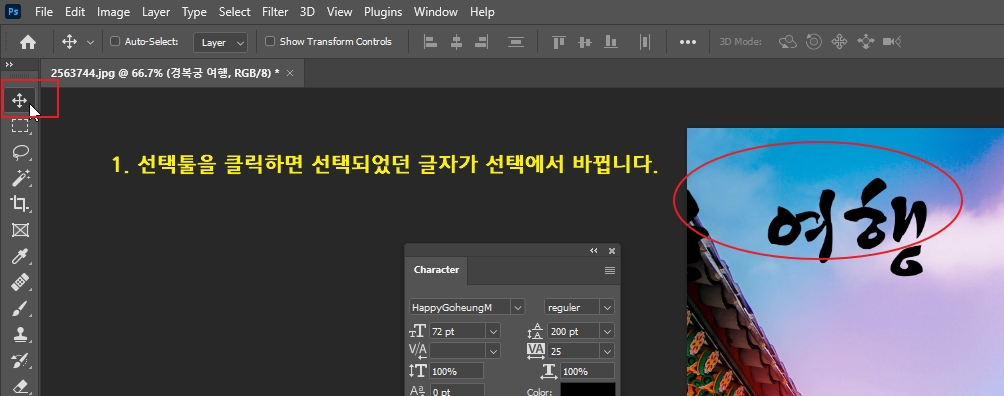The width and height of the screenshot is (1004, 396).
Task: Click the Align vertical centers icon
Action: (585, 42)
